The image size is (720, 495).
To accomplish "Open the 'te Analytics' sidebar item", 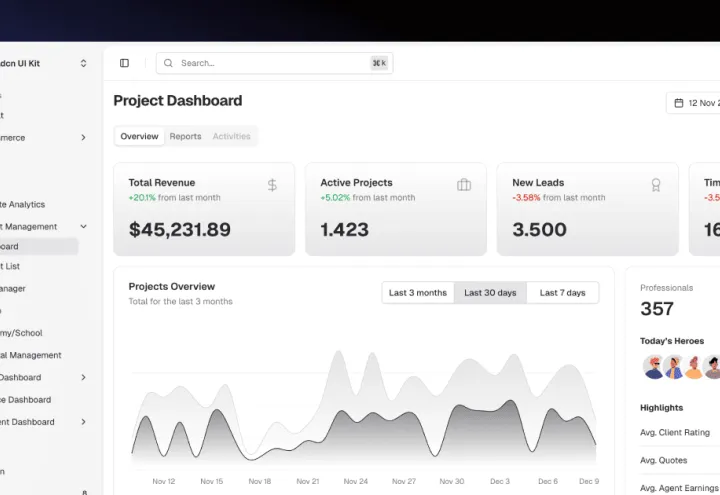I will point(22,204).
